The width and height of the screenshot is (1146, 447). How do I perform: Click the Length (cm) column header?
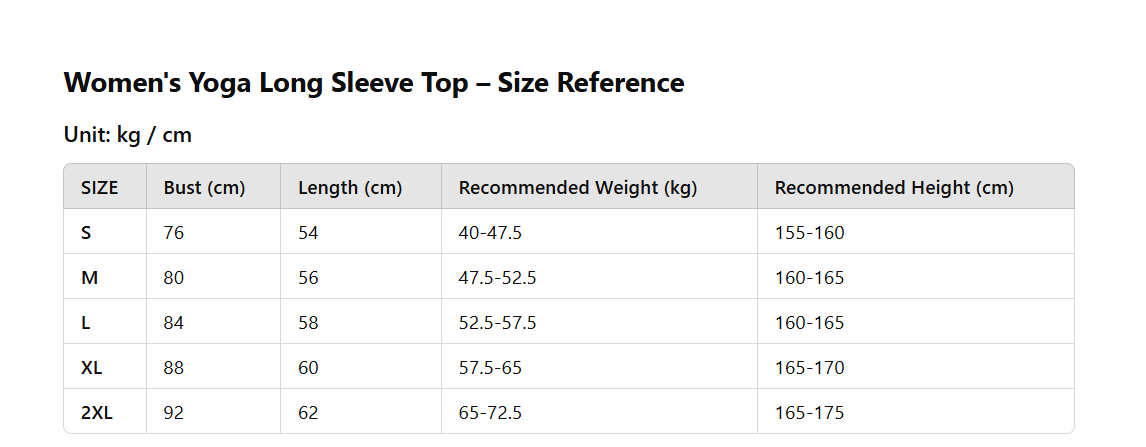tap(350, 188)
